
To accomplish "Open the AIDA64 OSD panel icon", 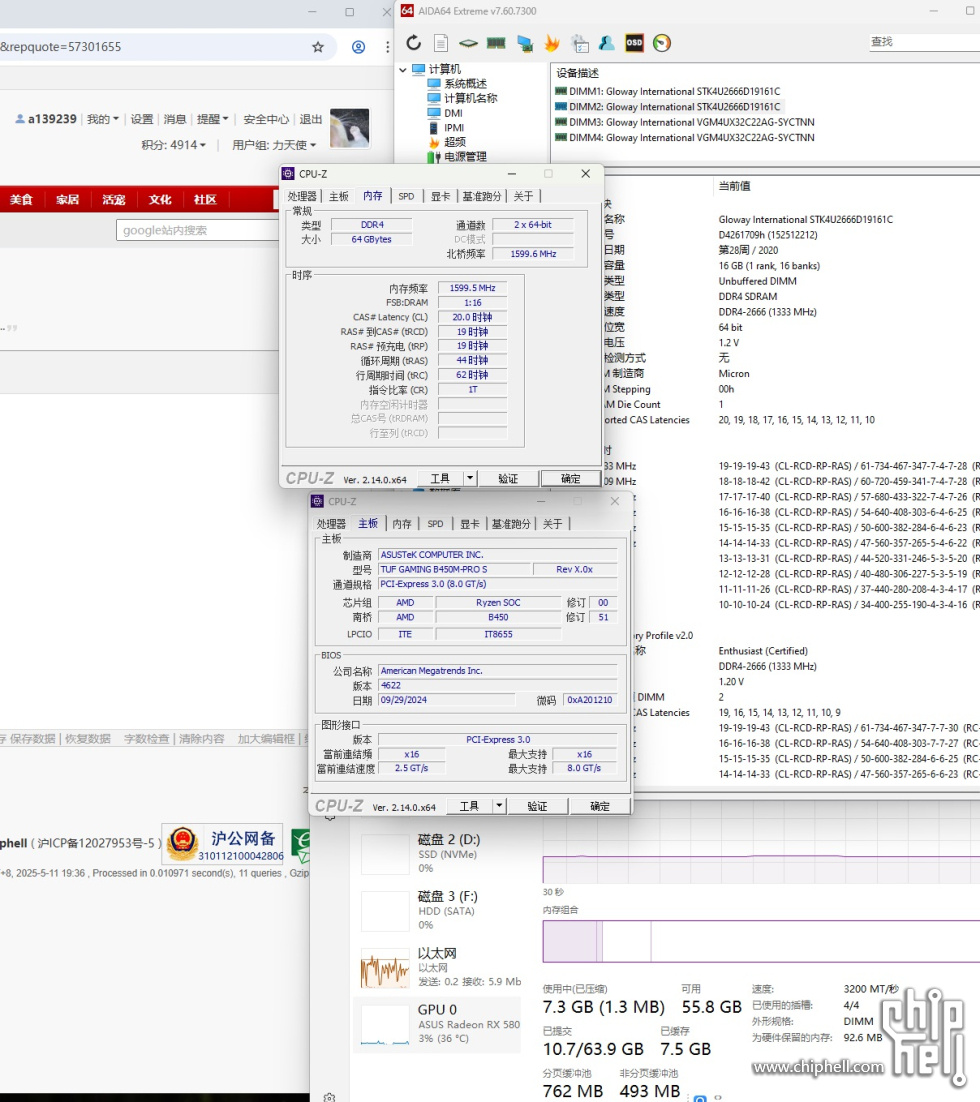I will [x=634, y=43].
